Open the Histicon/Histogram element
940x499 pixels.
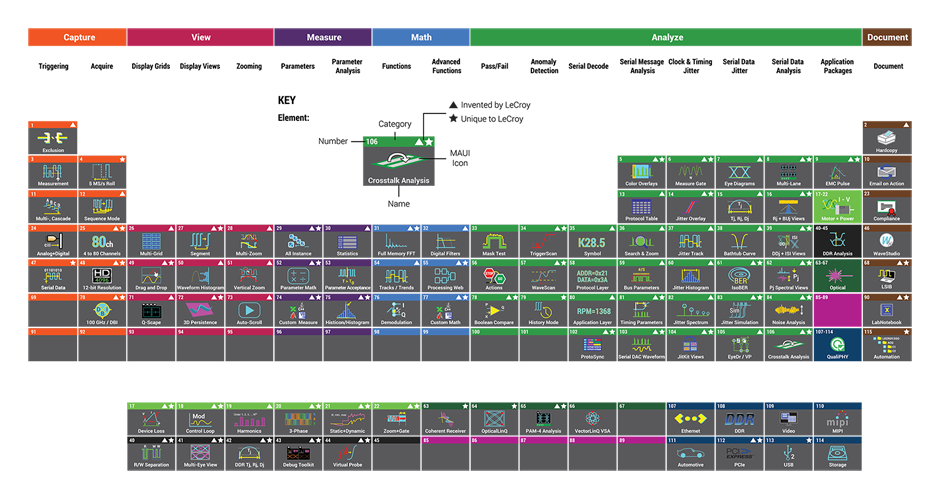(347, 310)
